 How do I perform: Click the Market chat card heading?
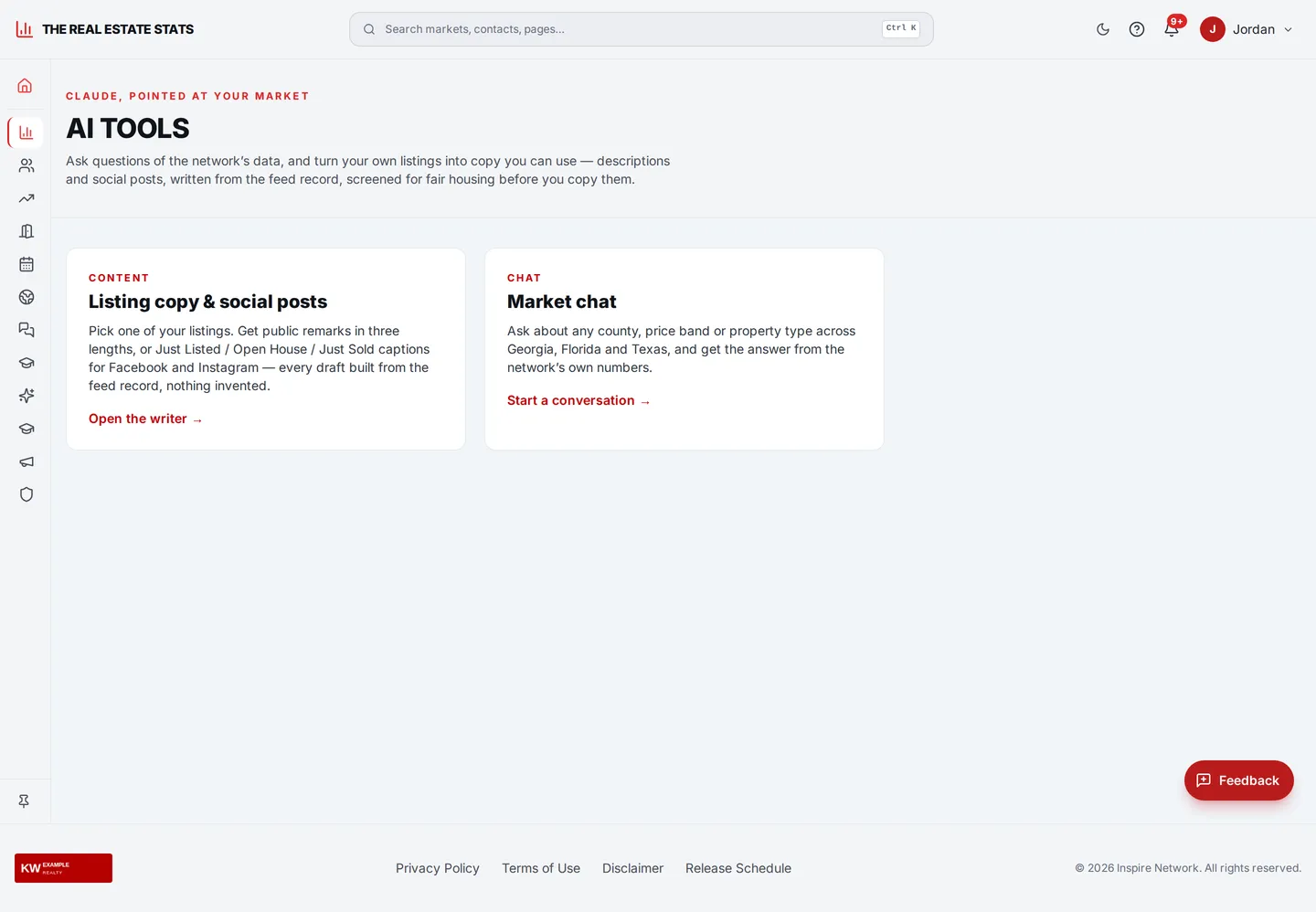[x=562, y=302]
